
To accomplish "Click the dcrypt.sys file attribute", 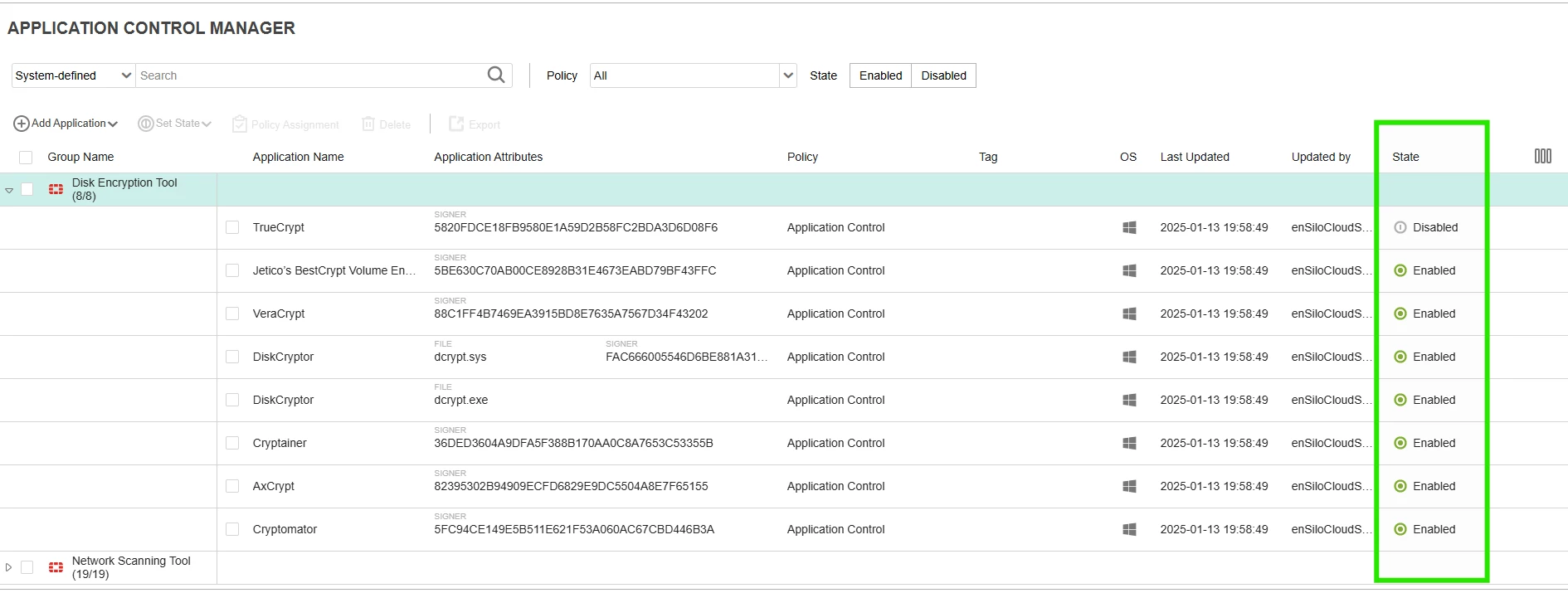I will click(460, 357).
